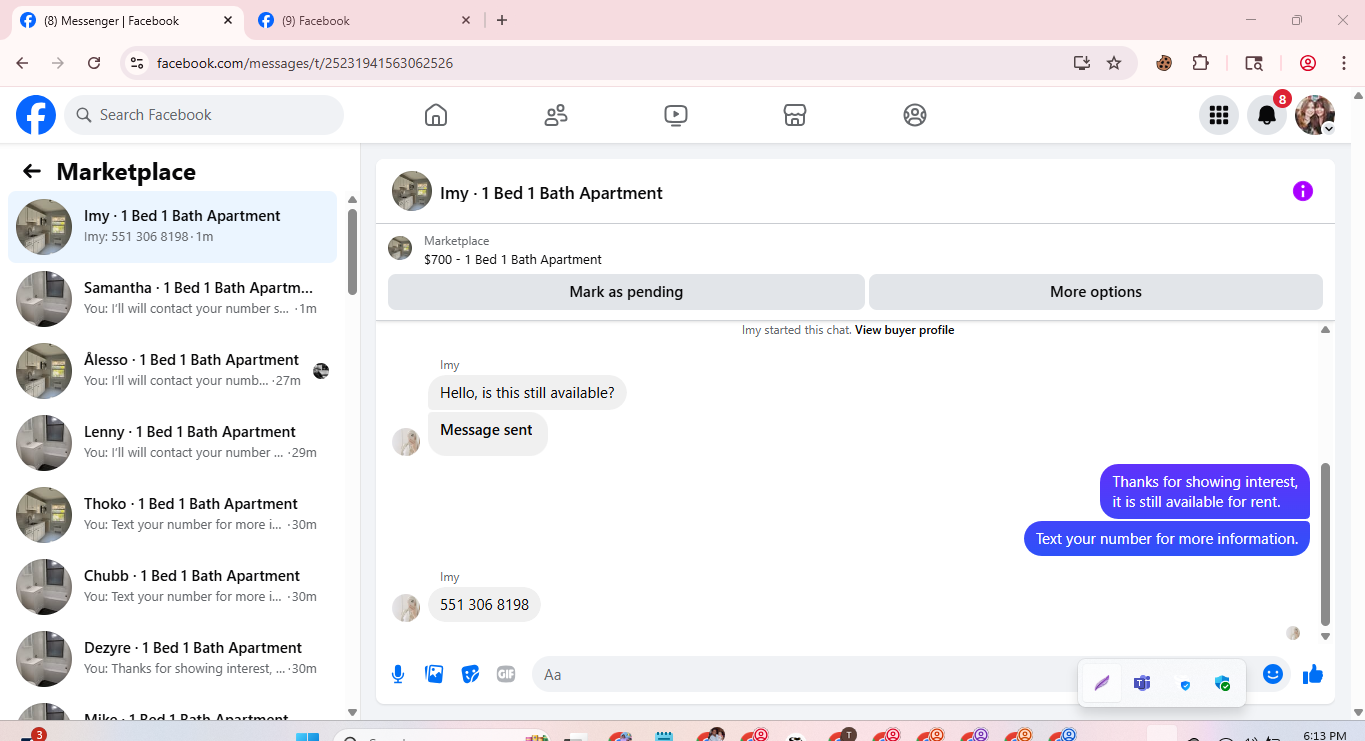The width and height of the screenshot is (1365, 741).
Task: Open the Groups icon in top navigation
Action: coord(915,115)
